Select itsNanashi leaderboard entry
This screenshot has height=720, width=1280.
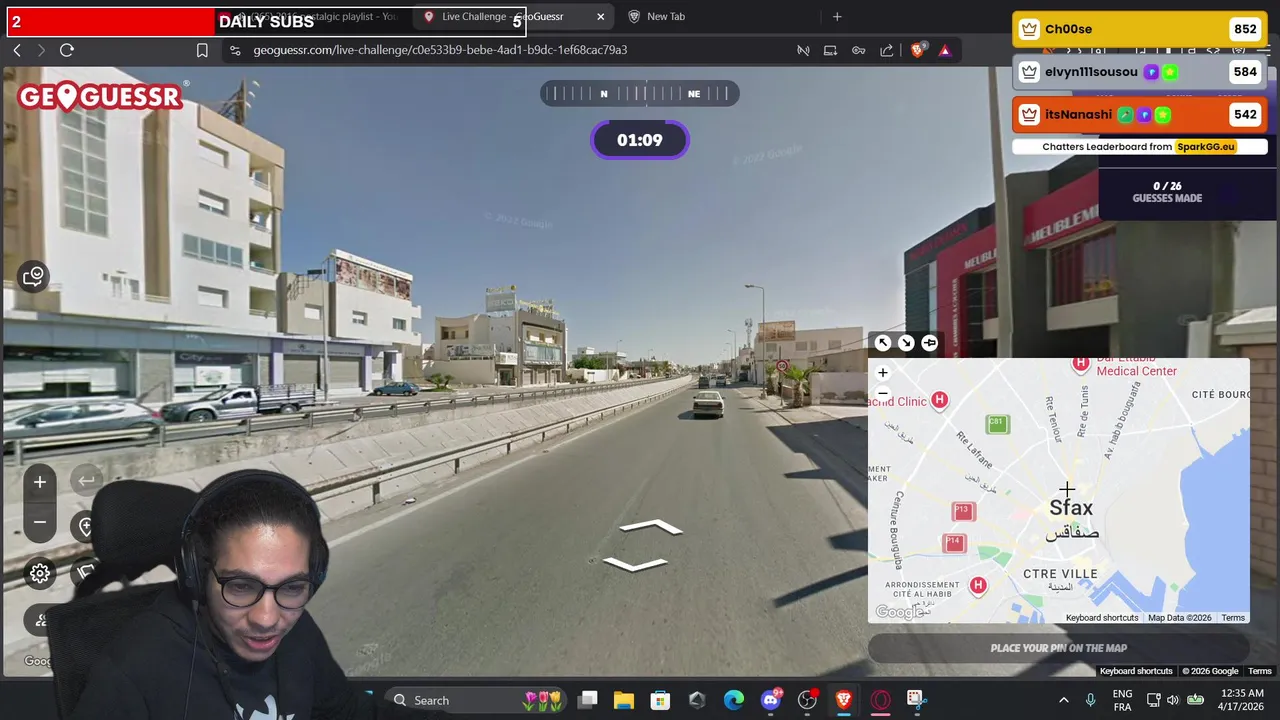[1140, 115]
